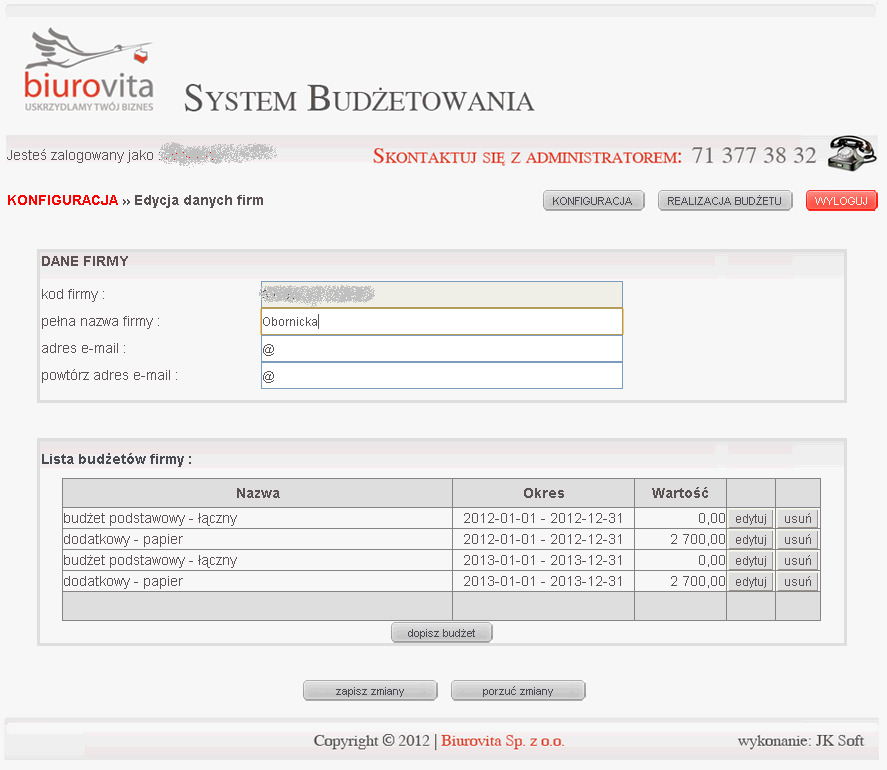Image resolution: width=887 pixels, height=770 pixels.
Task: Discard with porzuć zmiany button
Action: coord(518,690)
